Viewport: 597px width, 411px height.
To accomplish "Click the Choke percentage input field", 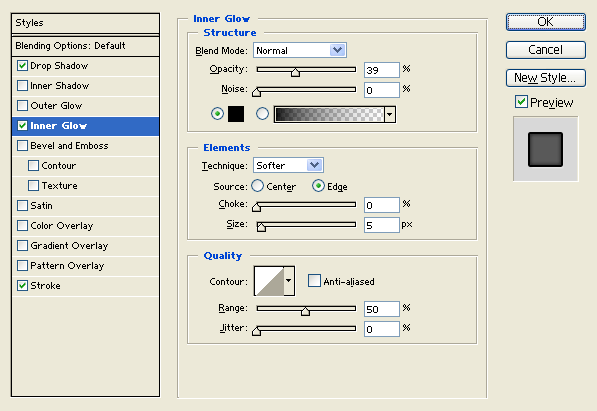I will tap(382, 205).
